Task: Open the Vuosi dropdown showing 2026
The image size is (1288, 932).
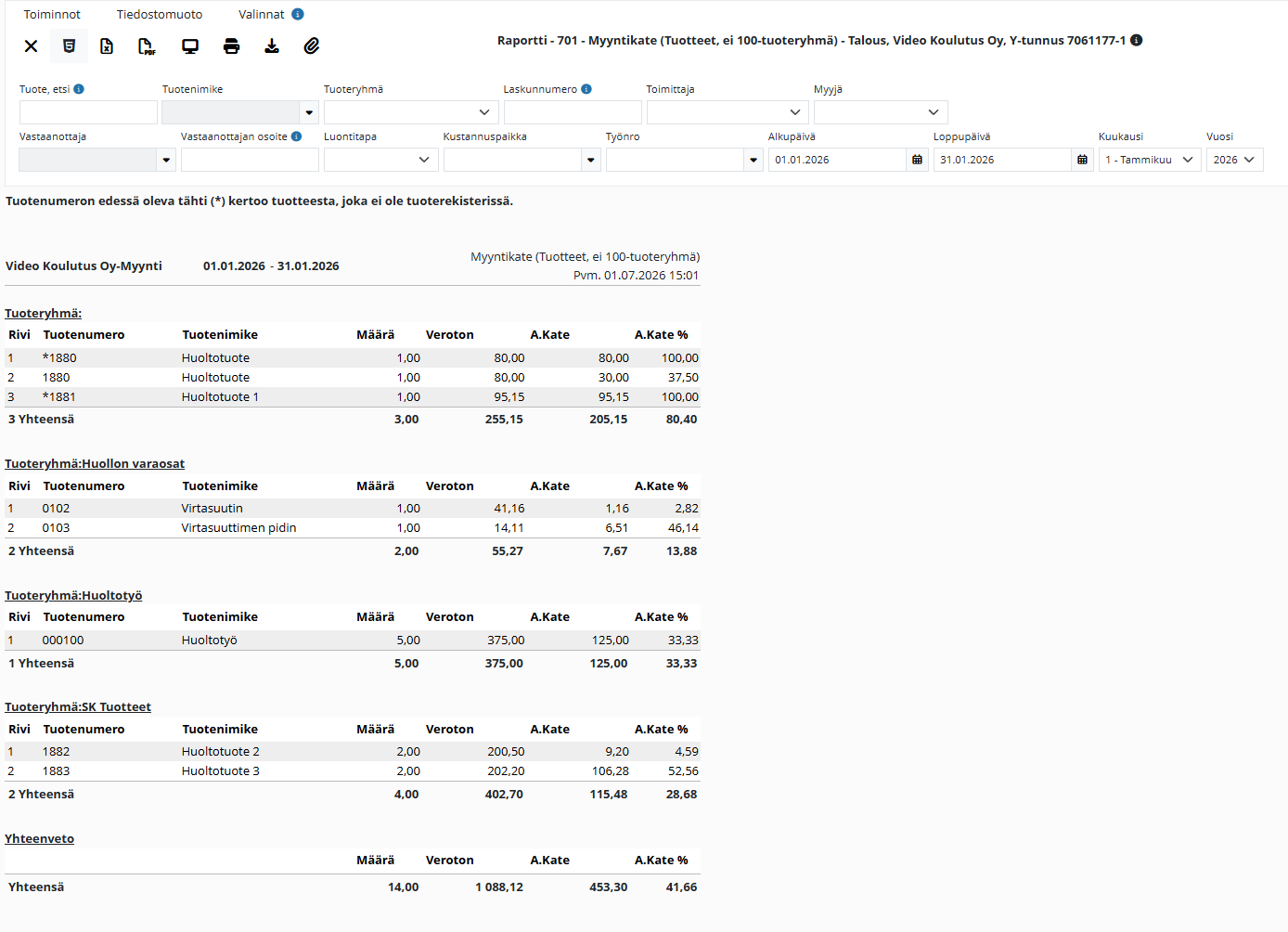Action: 1235,160
